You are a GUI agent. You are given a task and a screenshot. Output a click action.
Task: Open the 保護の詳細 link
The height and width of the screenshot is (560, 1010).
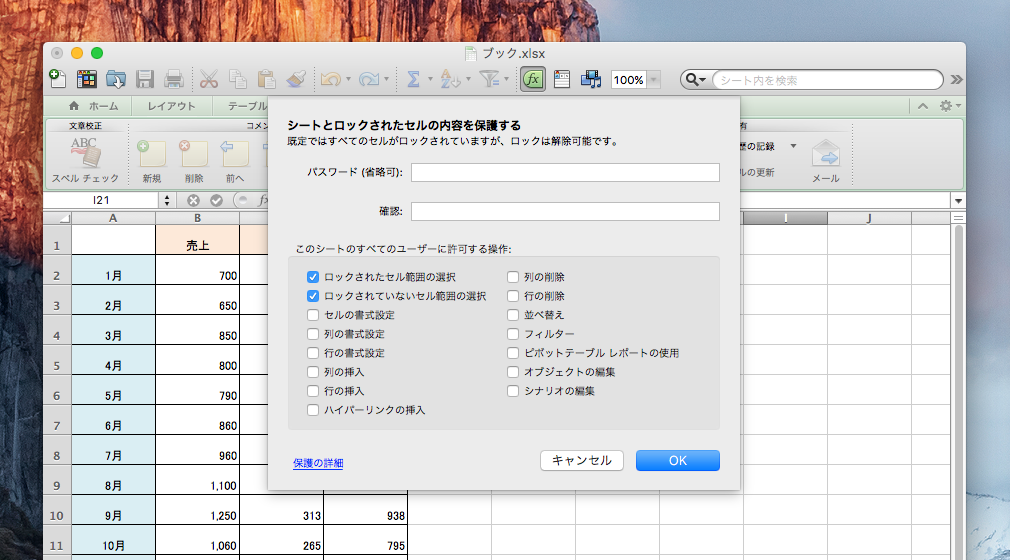[318, 463]
